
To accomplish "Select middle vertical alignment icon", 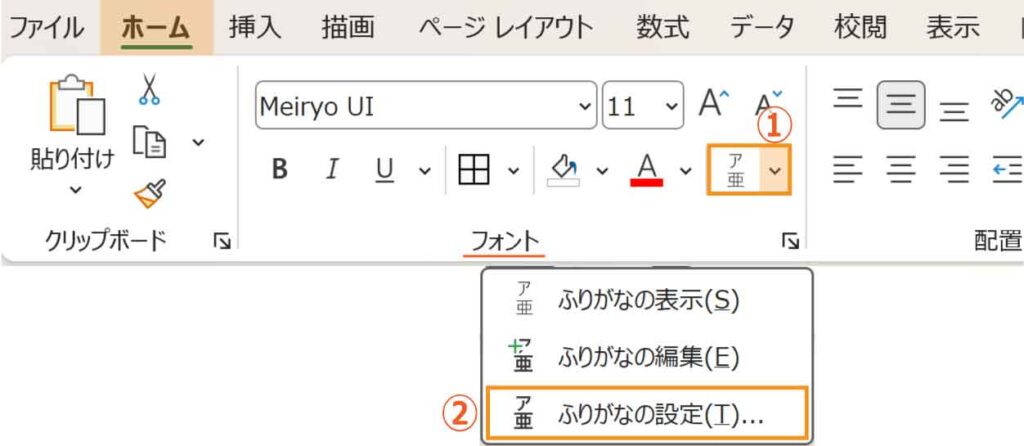I will pyautogui.click(x=901, y=104).
